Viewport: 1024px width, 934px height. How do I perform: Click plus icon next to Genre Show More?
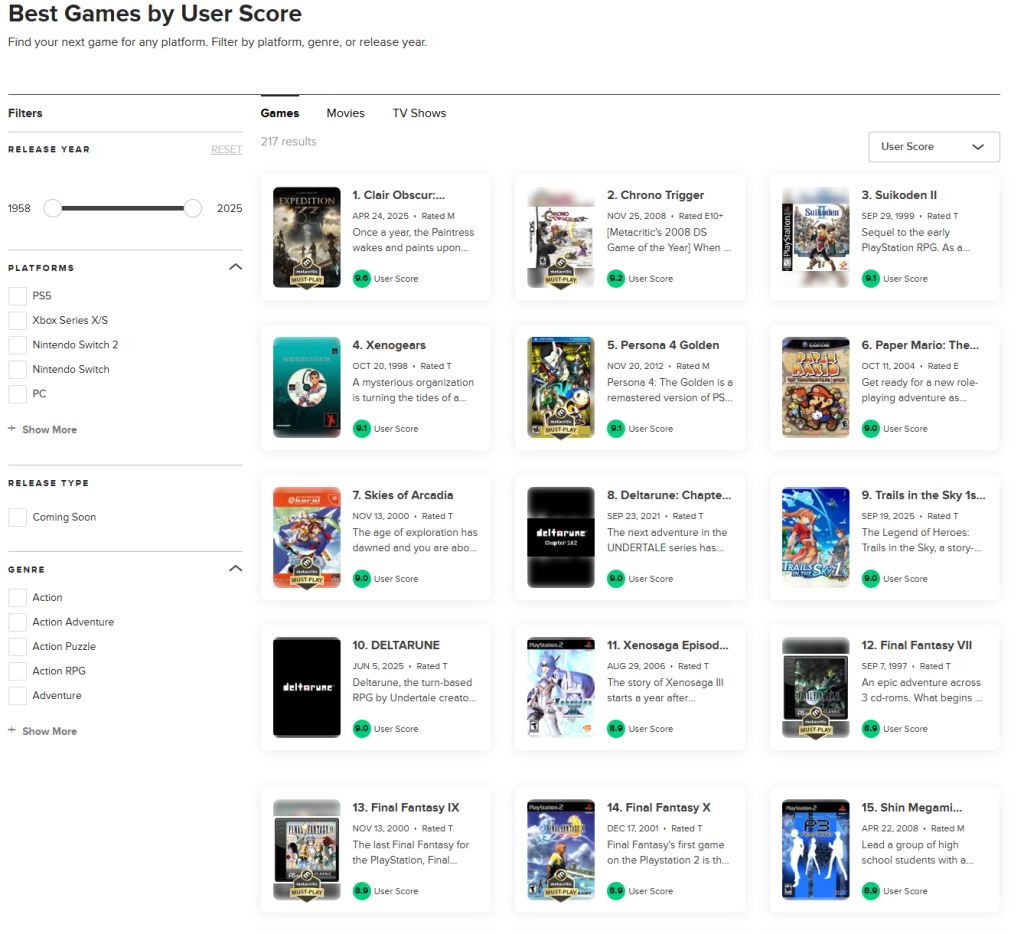coord(12,730)
